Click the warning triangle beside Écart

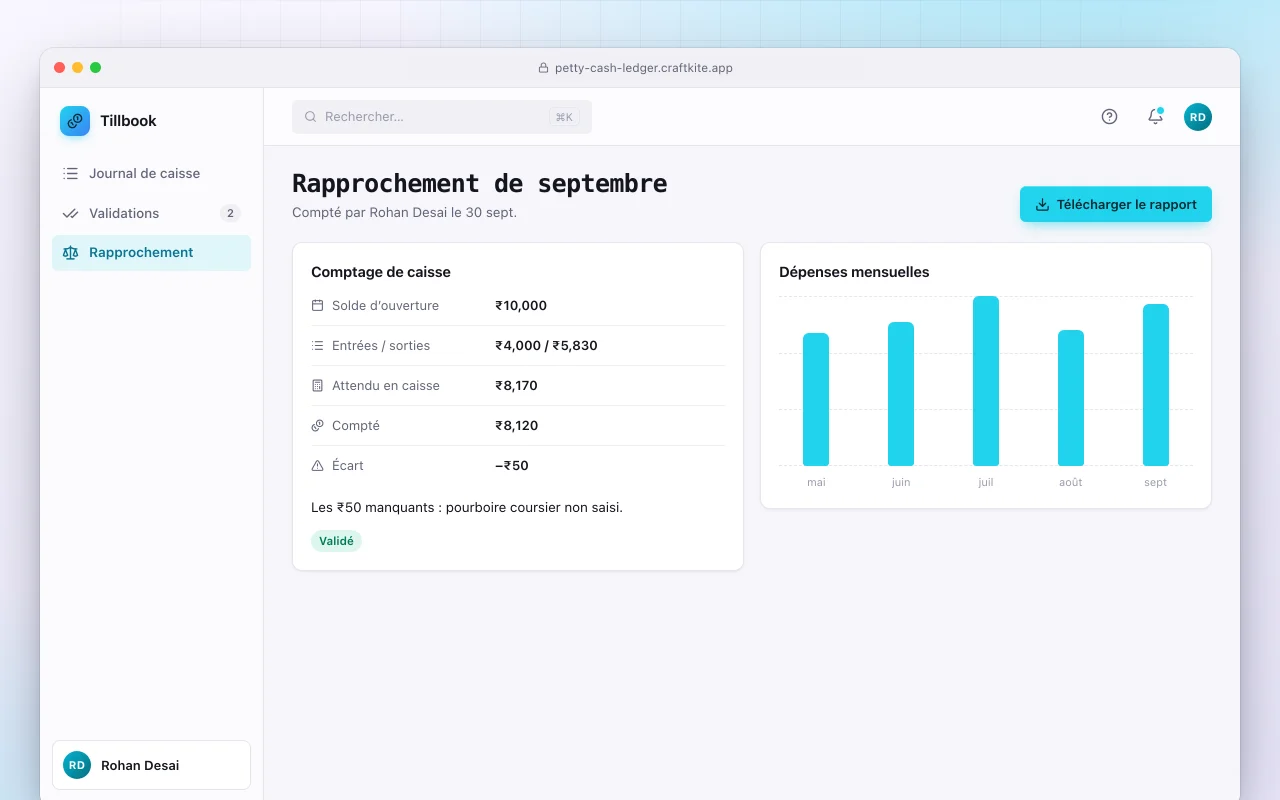coord(318,466)
